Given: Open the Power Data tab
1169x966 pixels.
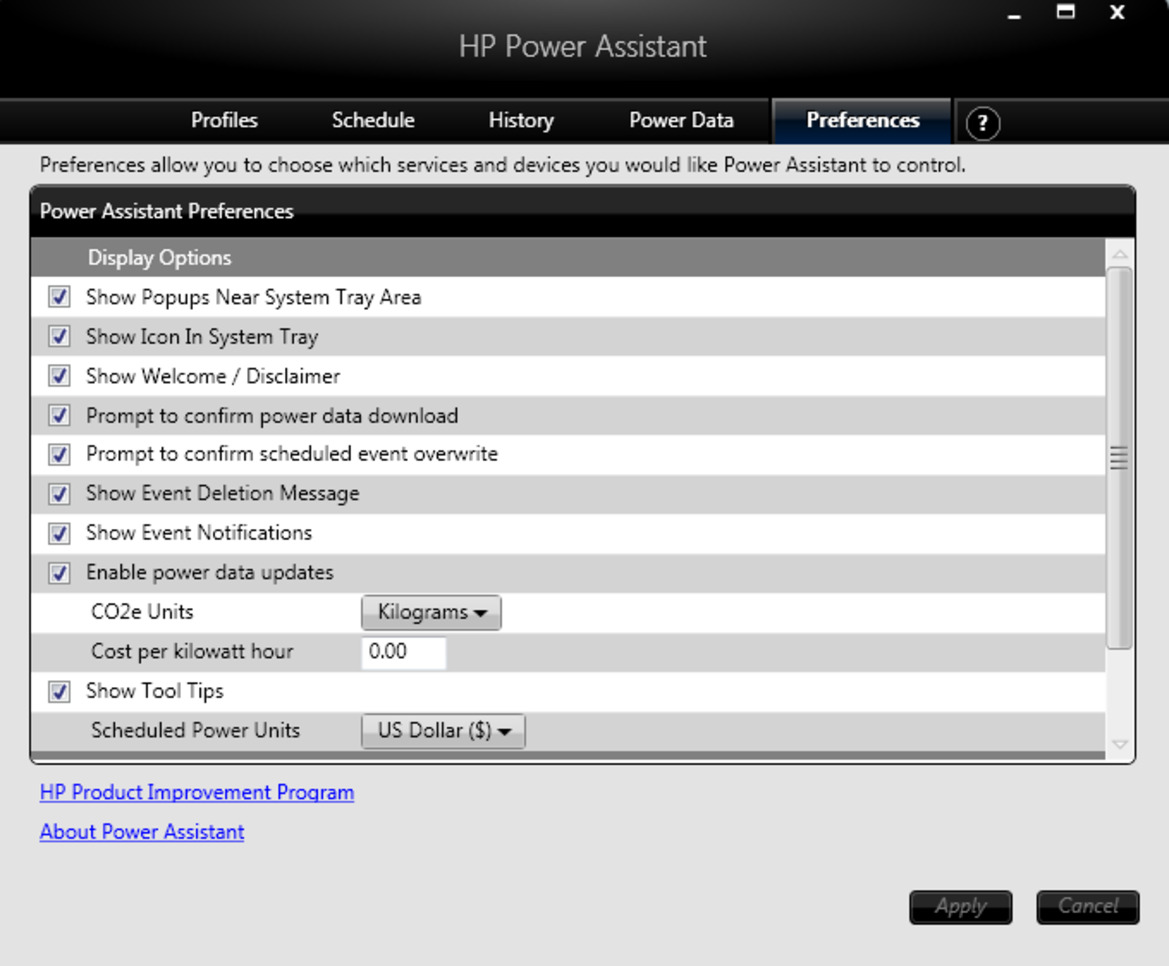Looking at the screenshot, I should click(681, 121).
